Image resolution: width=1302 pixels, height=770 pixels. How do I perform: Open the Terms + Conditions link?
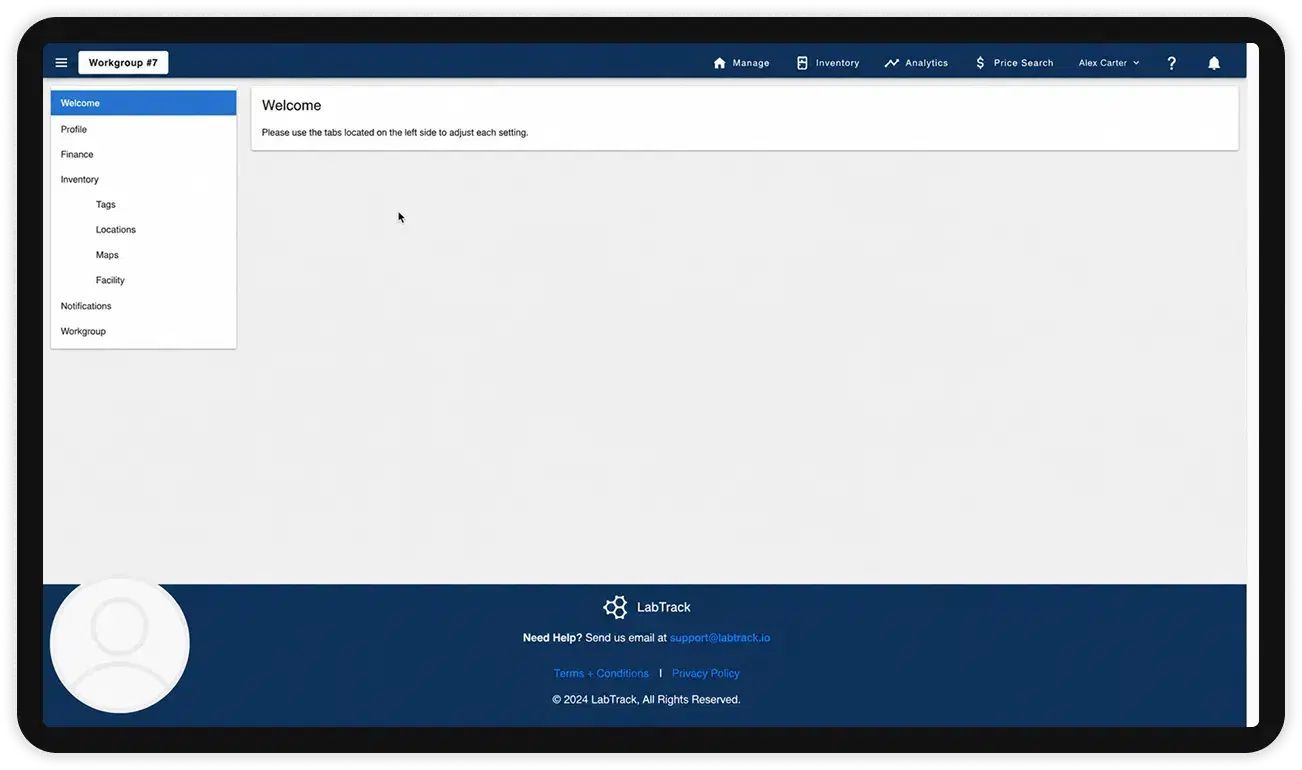[601, 674]
